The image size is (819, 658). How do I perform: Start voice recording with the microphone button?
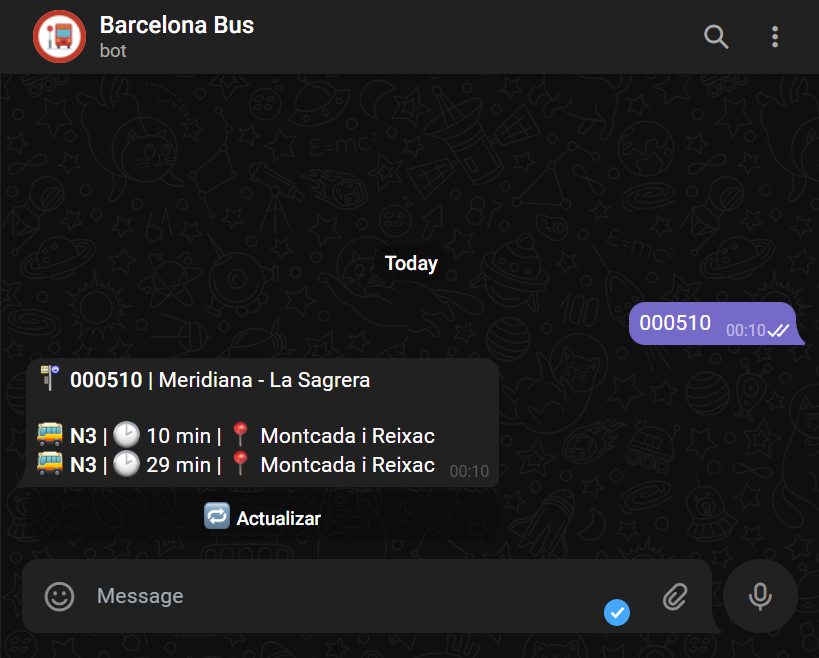coord(760,597)
